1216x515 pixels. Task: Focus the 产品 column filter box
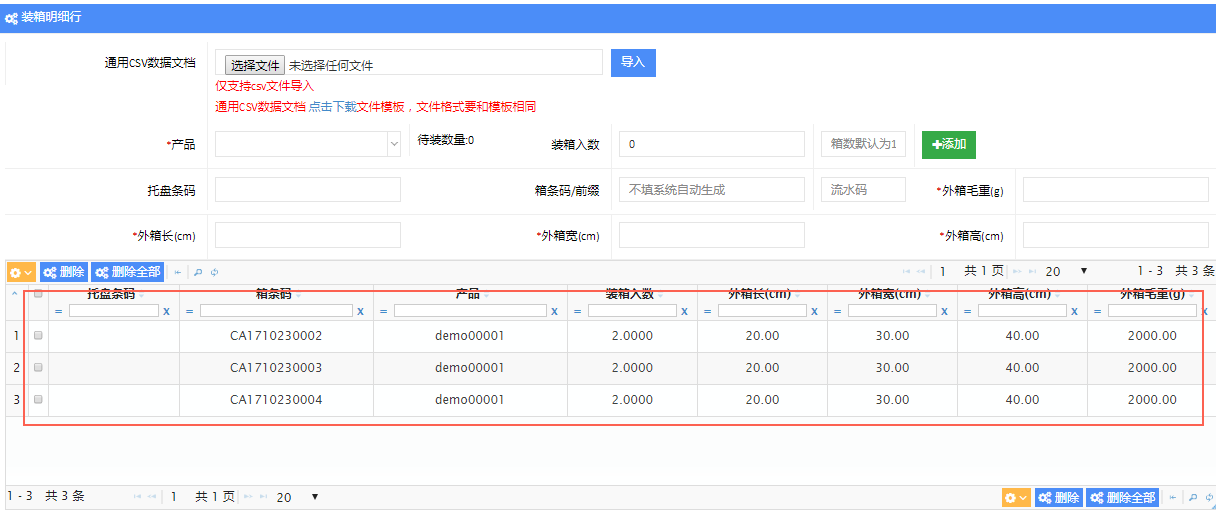pyautogui.click(x=470, y=312)
